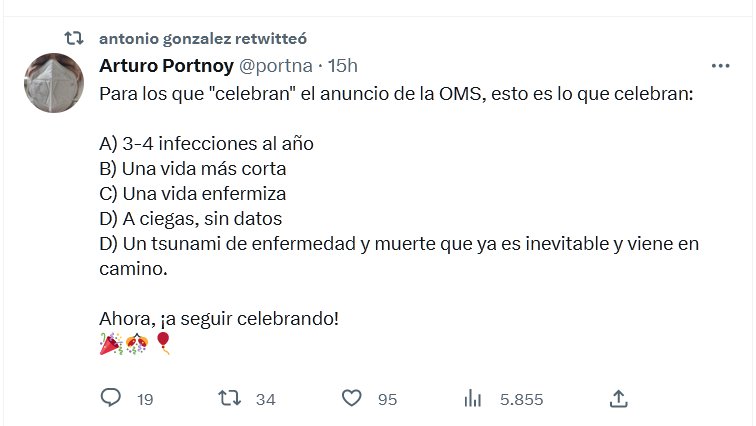Viewport: 756px width, 426px height.
Task: Click the reply count 19
Action: click(x=145, y=399)
